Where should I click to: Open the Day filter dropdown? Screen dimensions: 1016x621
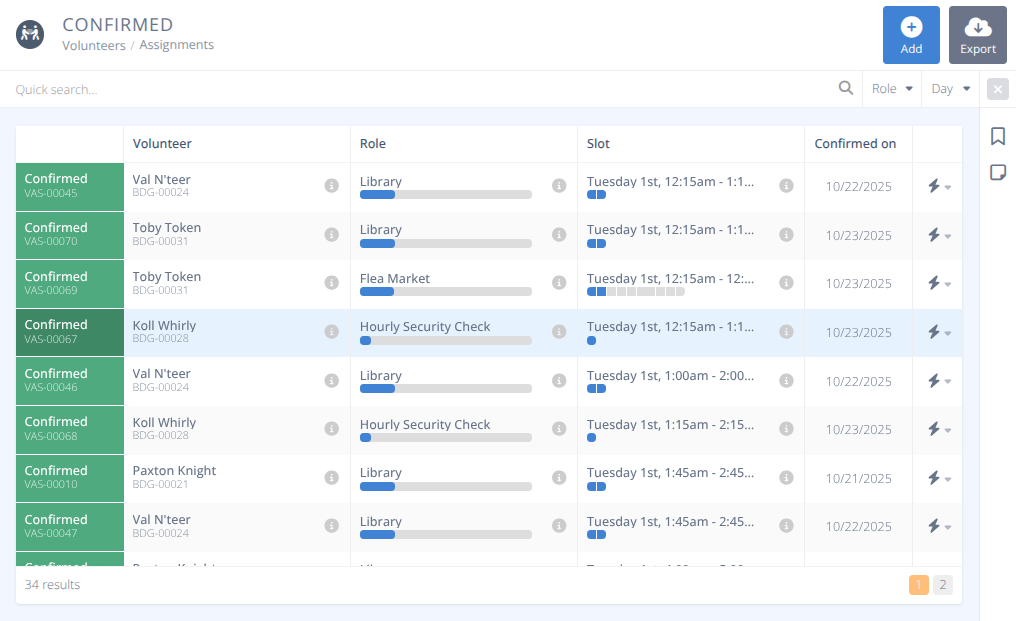point(951,89)
